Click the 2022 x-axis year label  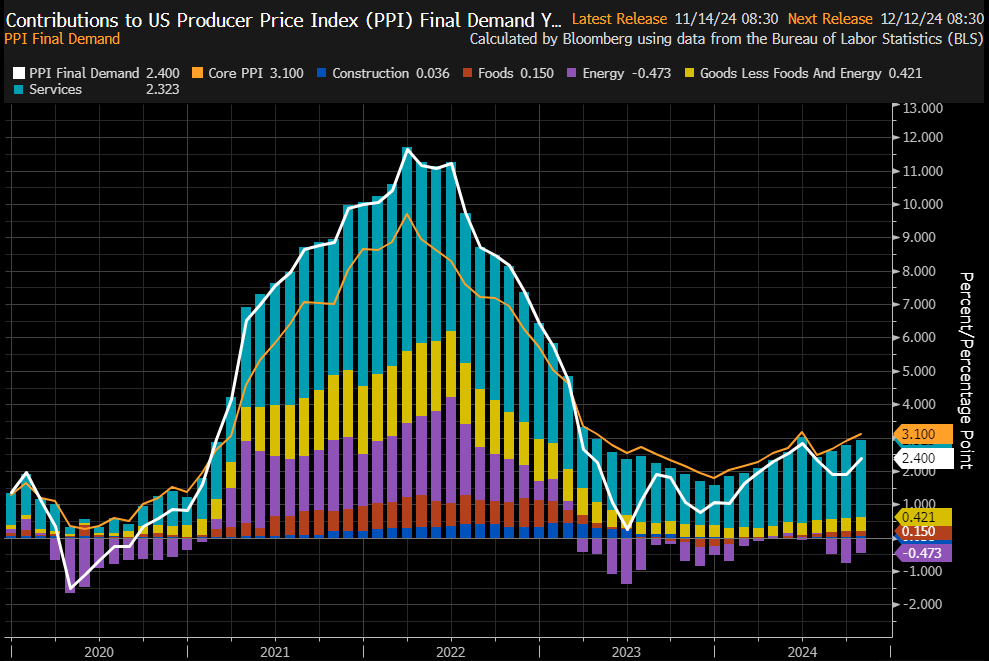coord(450,652)
